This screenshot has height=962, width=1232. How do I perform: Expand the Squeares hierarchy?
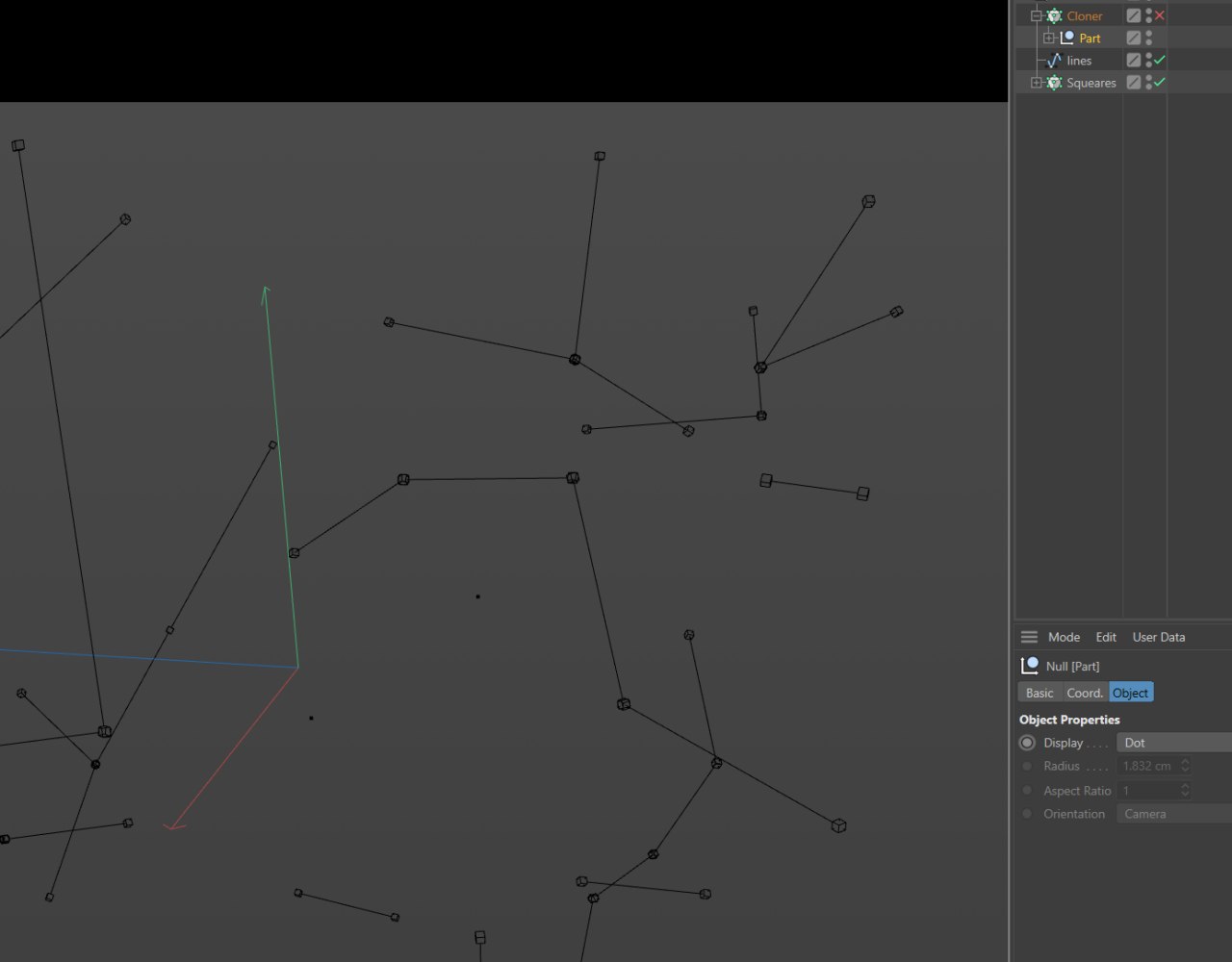tap(1037, 83)
